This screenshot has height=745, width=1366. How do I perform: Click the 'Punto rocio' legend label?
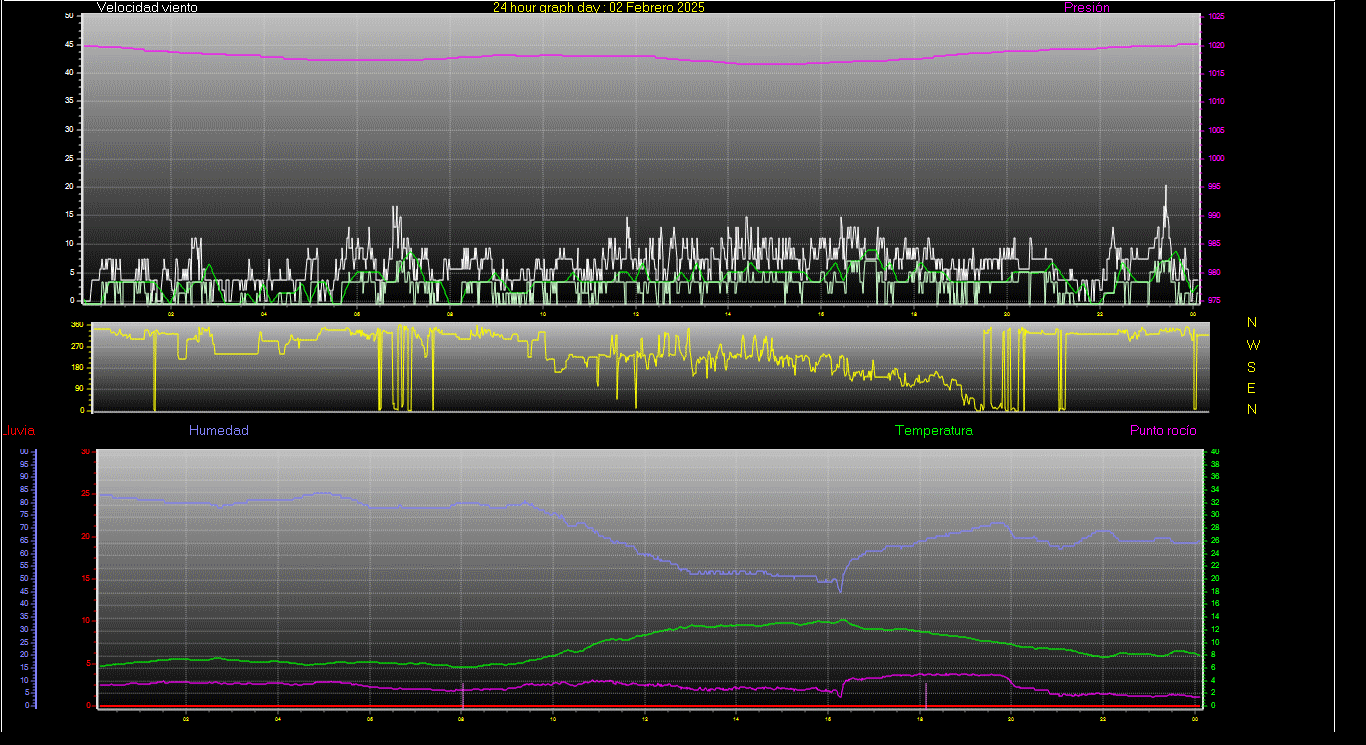tap(1163, 431)
